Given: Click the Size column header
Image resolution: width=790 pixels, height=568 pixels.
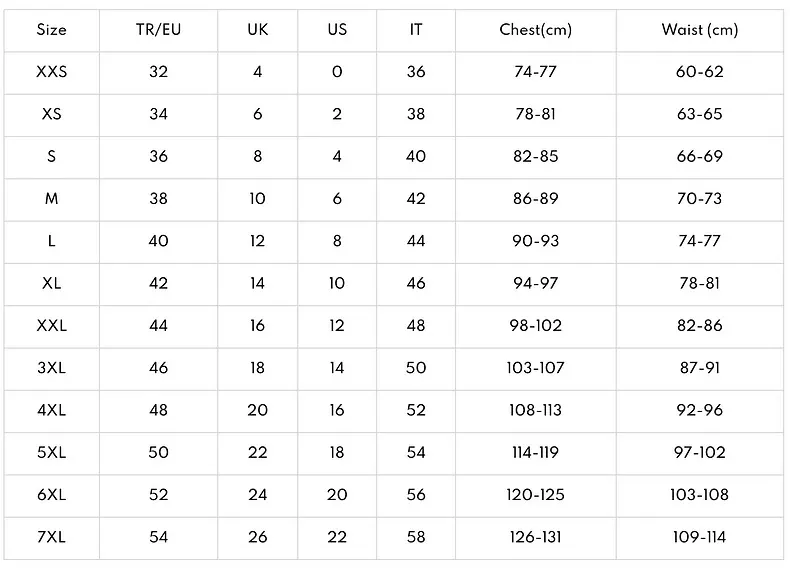Looking at the screenshot, I should [x=51, y=30].
